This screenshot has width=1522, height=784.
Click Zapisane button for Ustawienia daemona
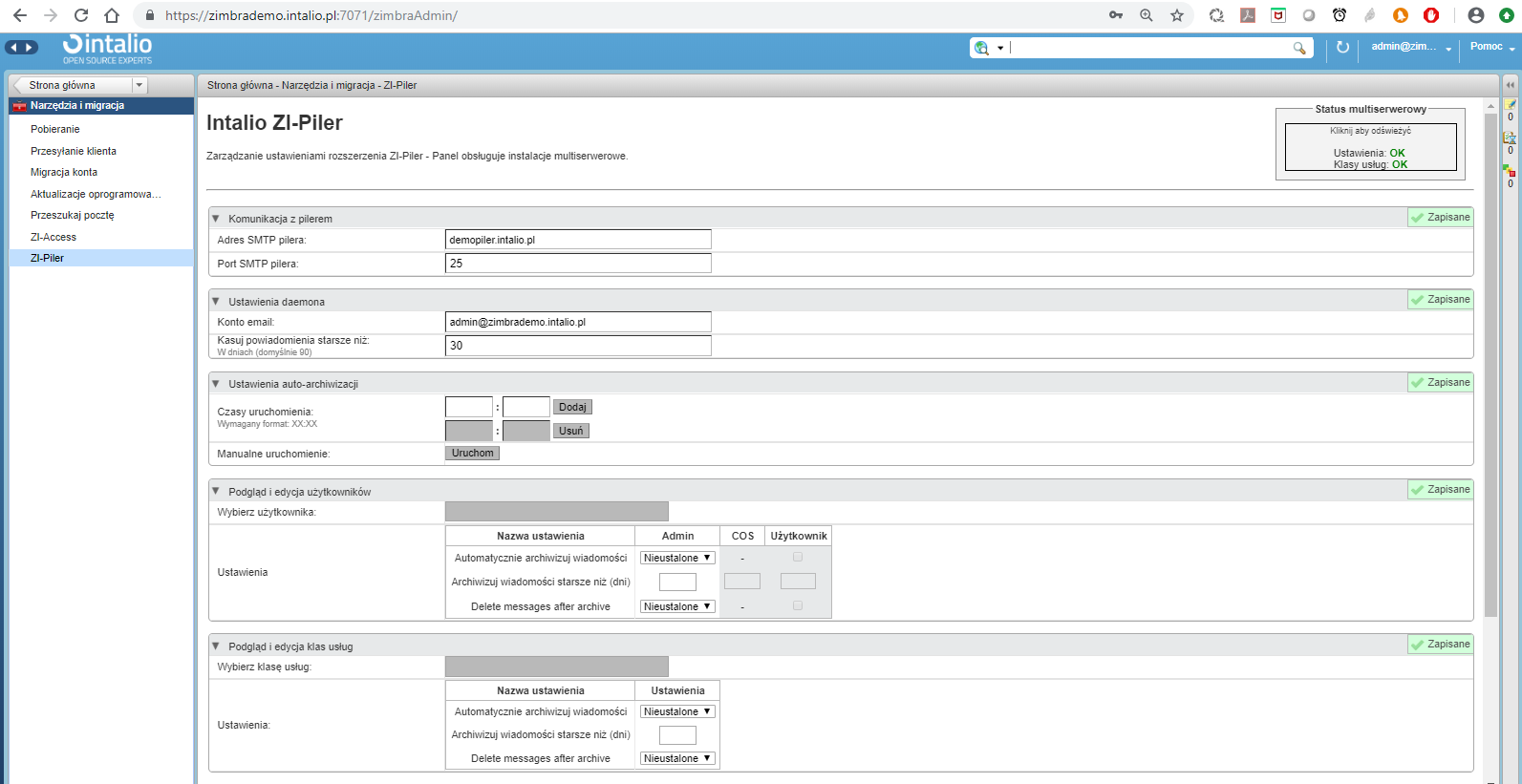point(1441,300)
